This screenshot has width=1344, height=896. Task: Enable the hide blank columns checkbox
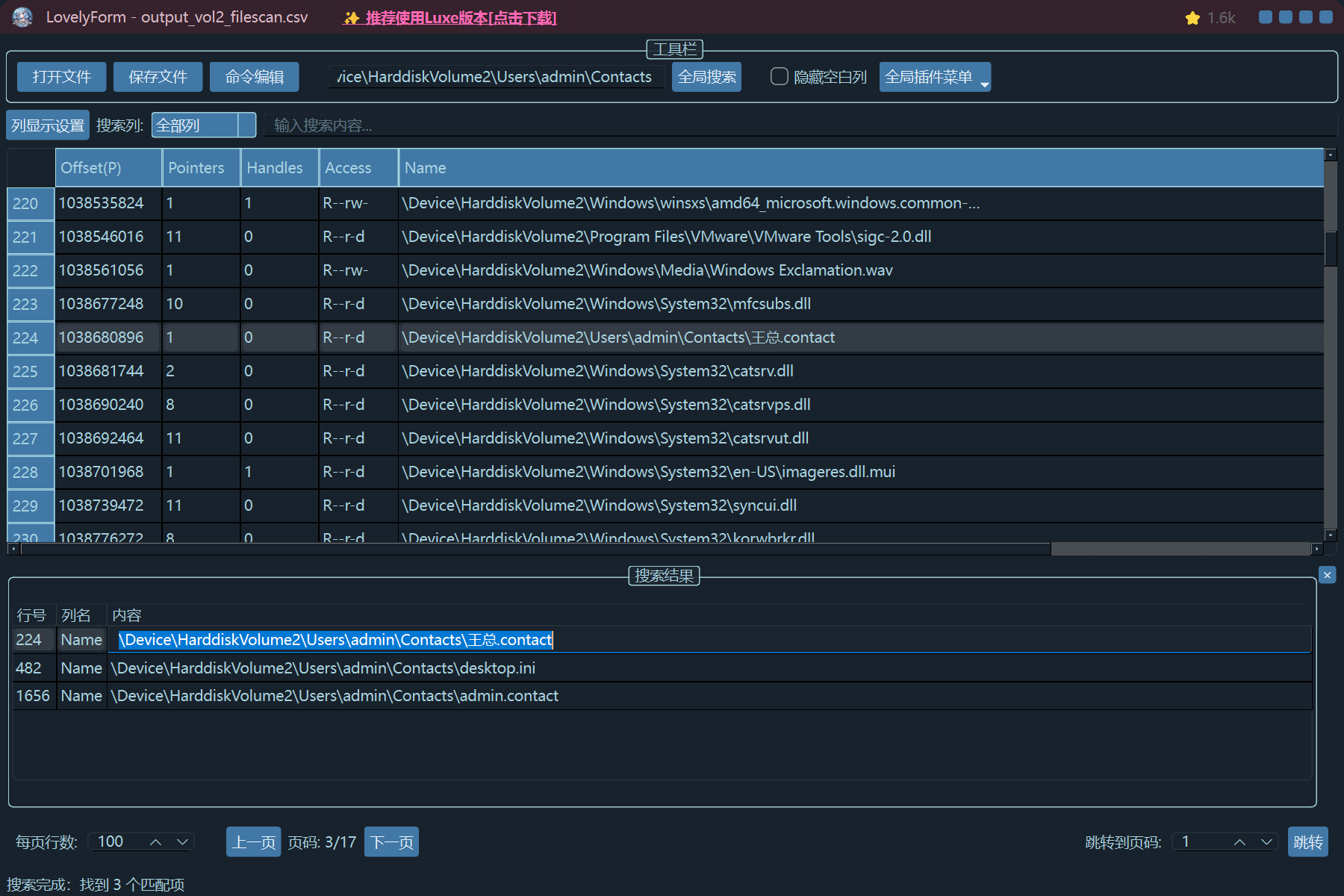tap(779, 77)
